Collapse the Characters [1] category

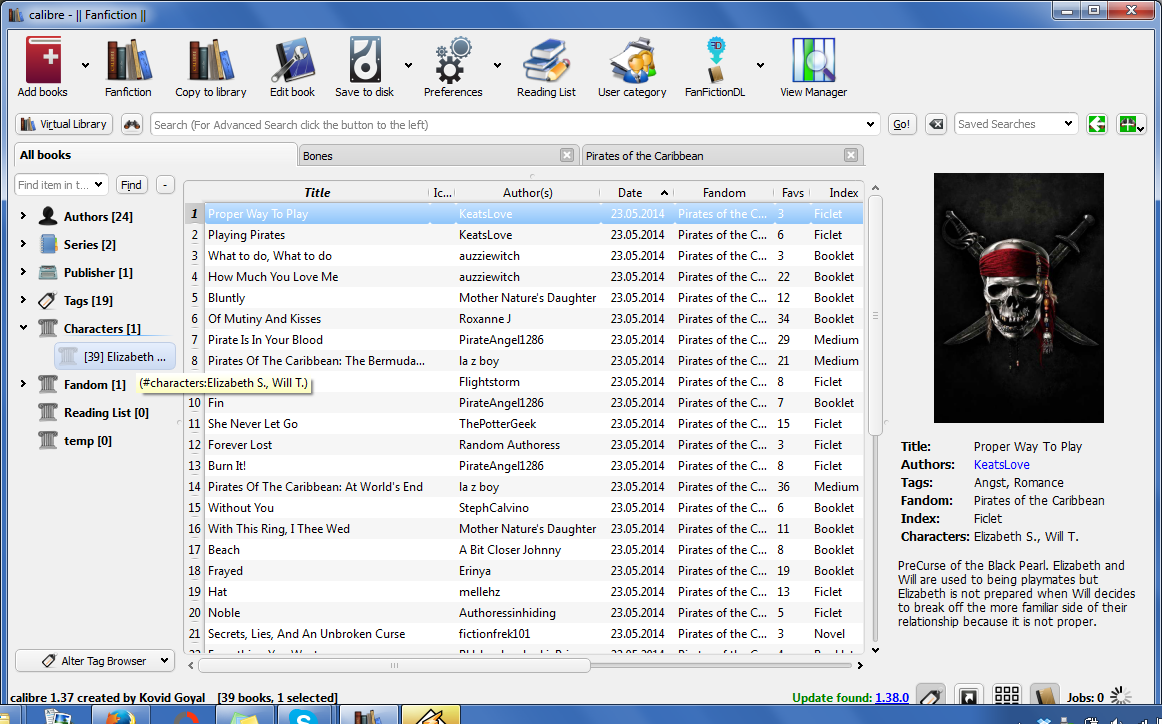[23, 328]
